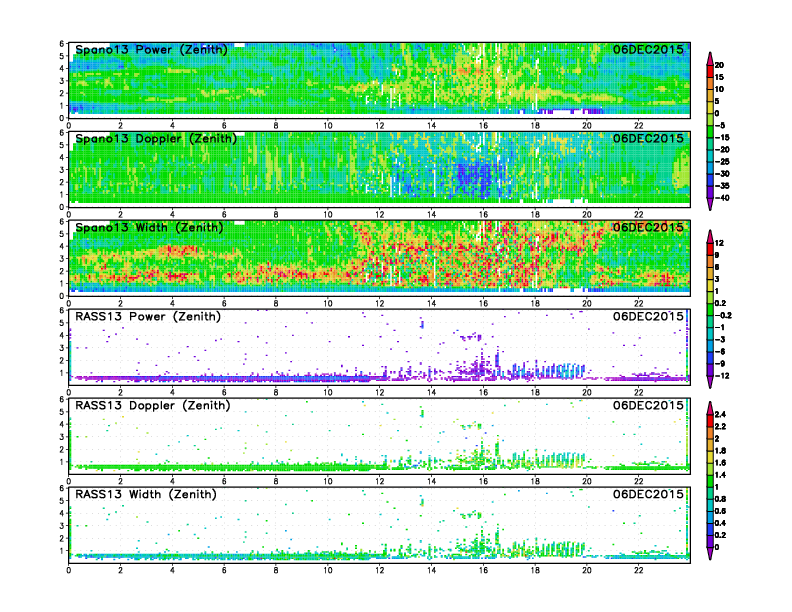This screenshot has width=792, height=612.
Task: Click the height 4 tick label of Spano13 Power panel
Action: [62, 68]
